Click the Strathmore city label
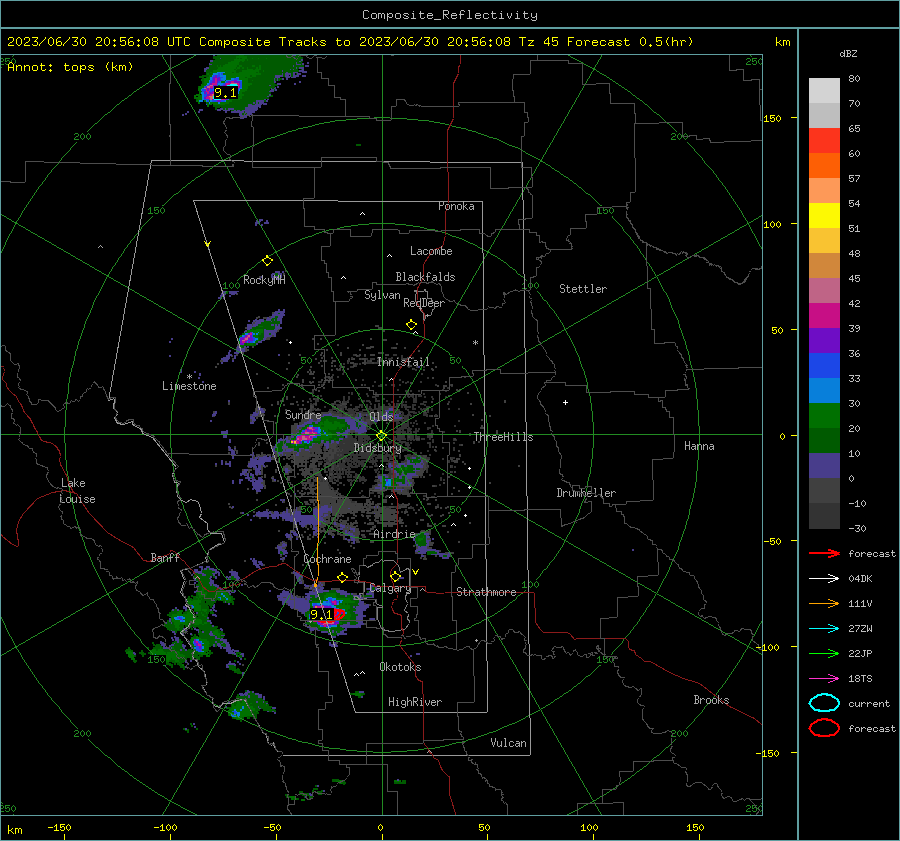This screenshot has height=841, width=900. pos(487,592)
